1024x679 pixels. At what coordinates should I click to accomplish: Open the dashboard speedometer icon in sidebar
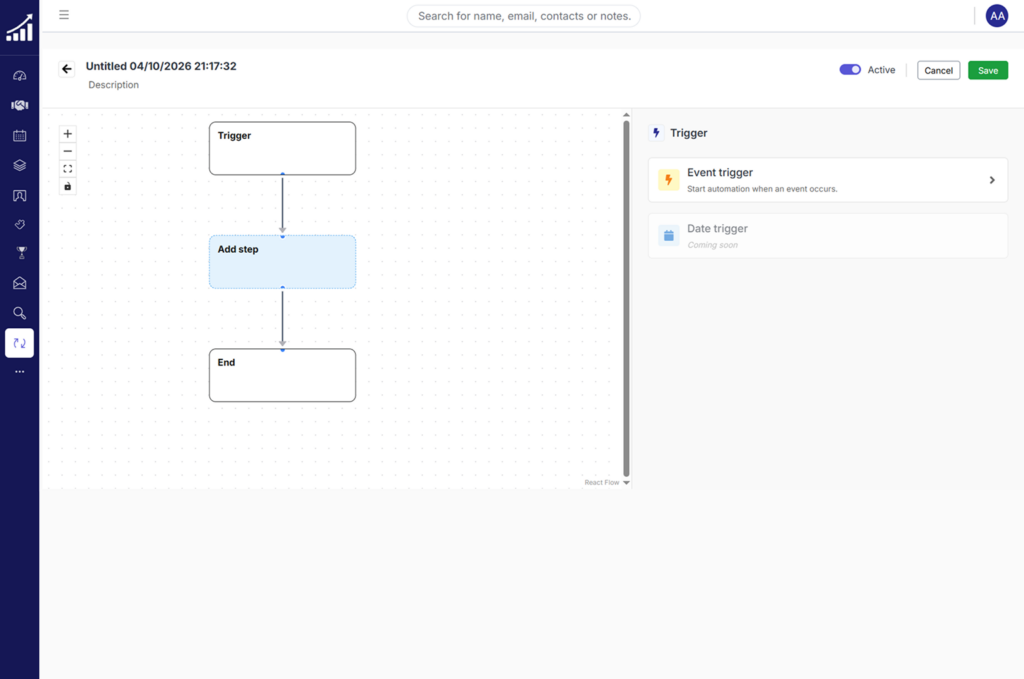(x=19, y=76)
